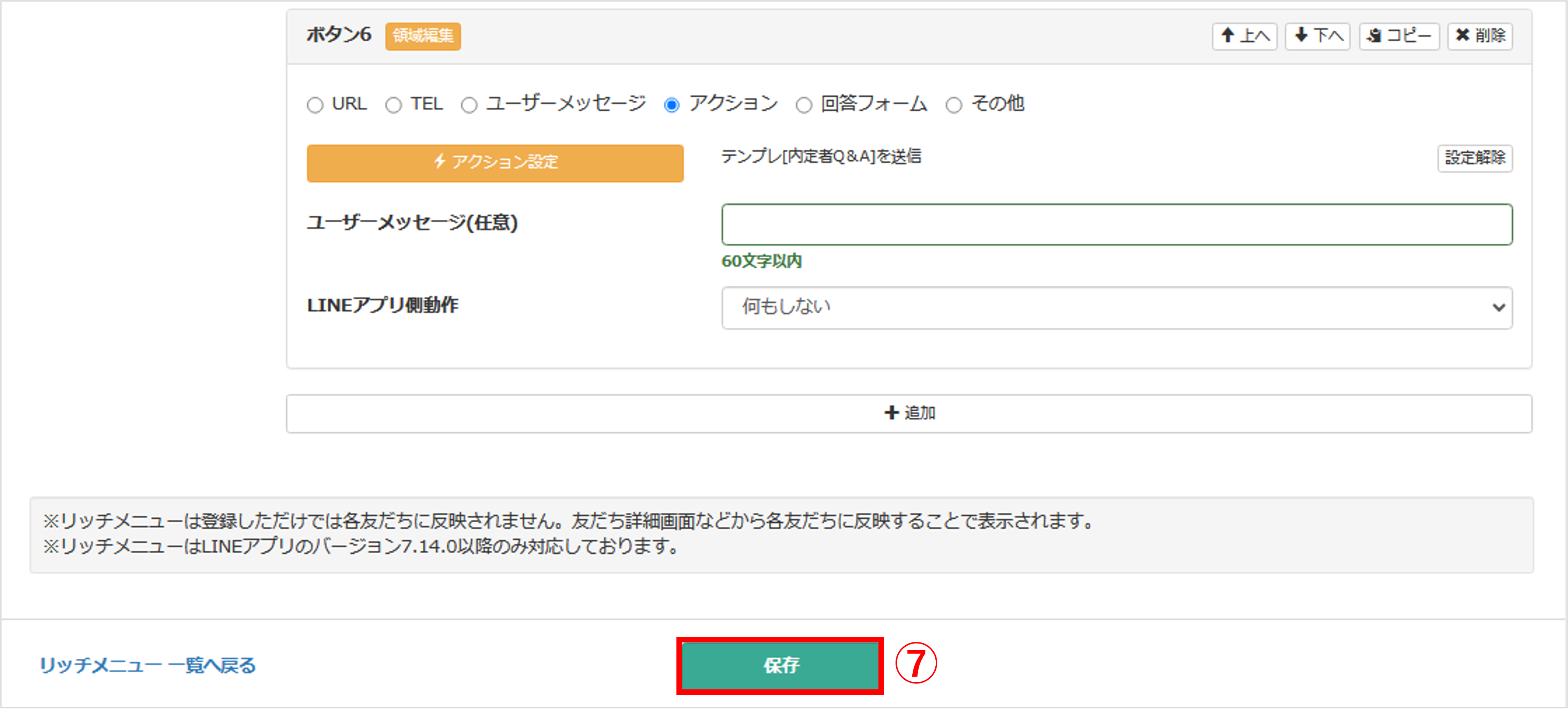
Task: Add a new button with 追加
Action: click(909, 413)
